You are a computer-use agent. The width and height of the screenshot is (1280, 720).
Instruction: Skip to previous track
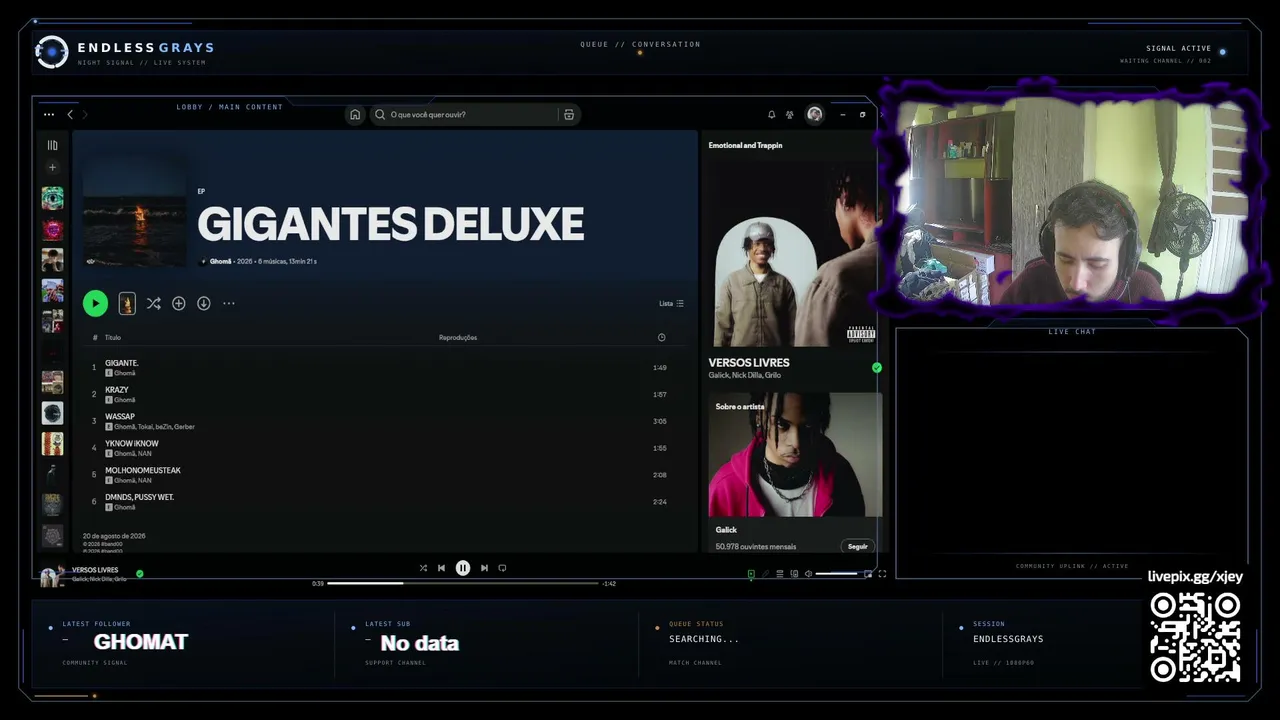tap(441, 568)
